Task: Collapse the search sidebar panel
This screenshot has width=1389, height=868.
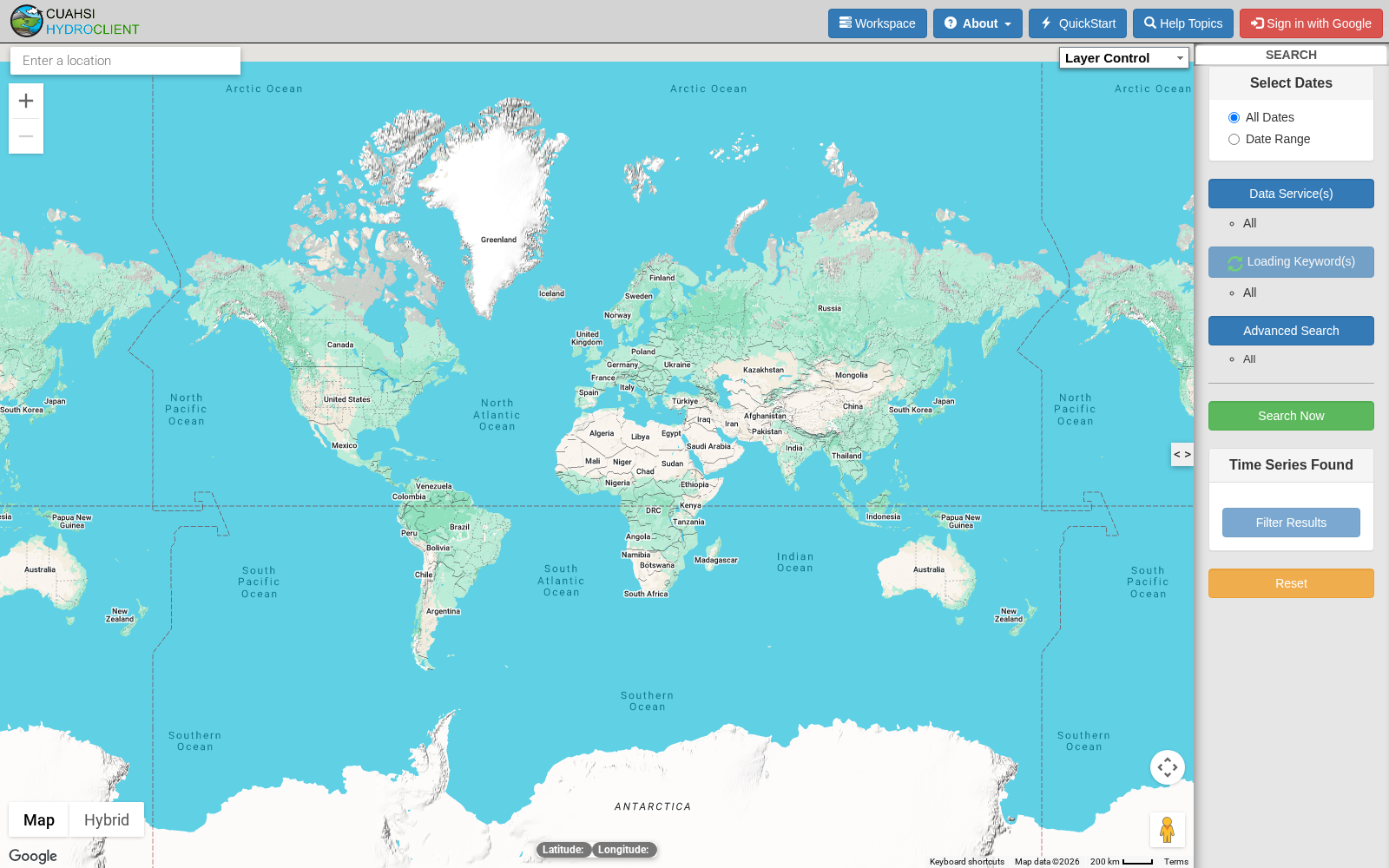Action: [x=1182, y=454]
